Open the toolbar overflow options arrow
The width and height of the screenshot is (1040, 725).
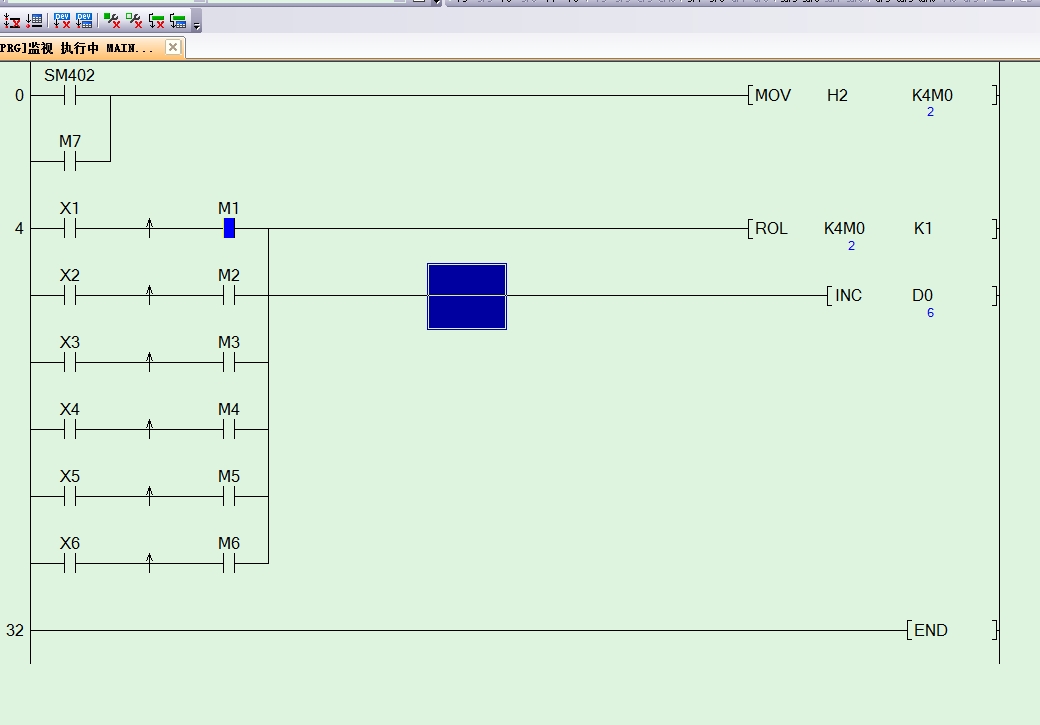coord(196,24)
